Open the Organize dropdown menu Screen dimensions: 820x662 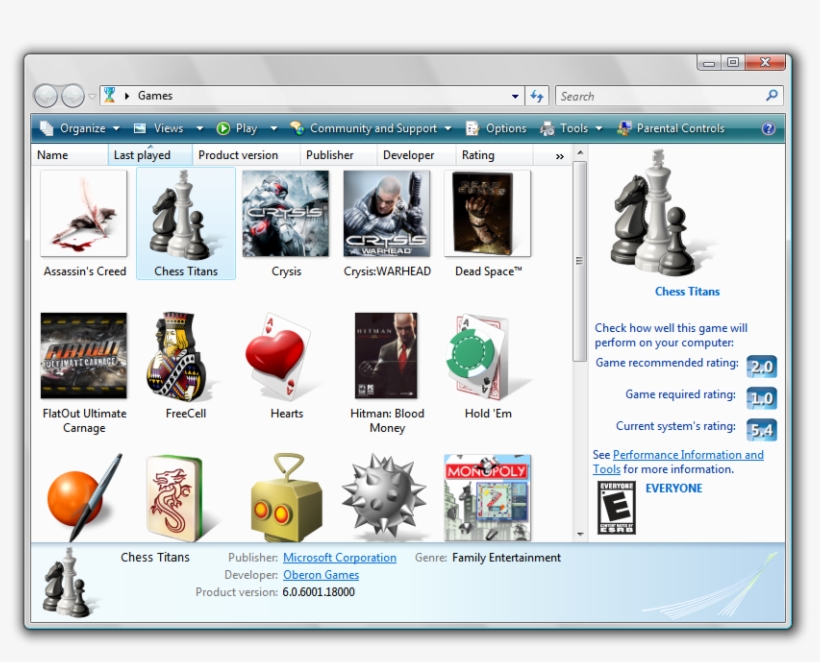click(81, 129)
